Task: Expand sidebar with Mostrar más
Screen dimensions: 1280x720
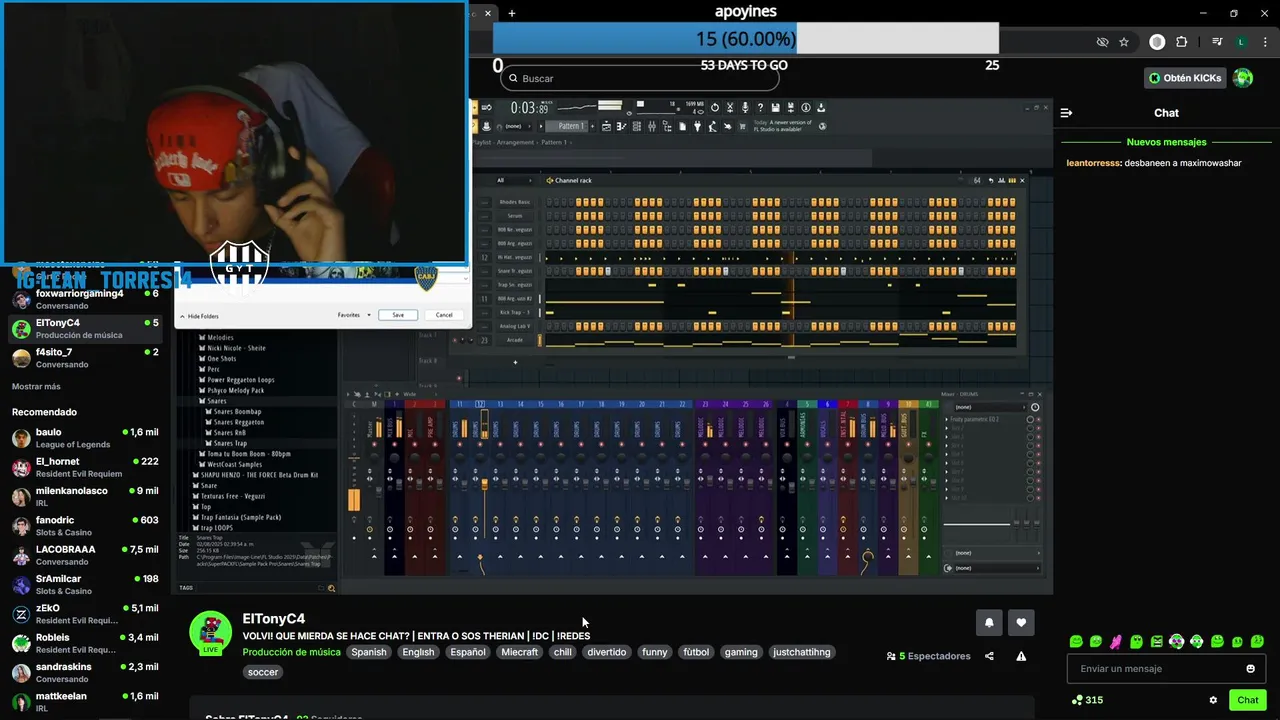Action: point(36,387)
